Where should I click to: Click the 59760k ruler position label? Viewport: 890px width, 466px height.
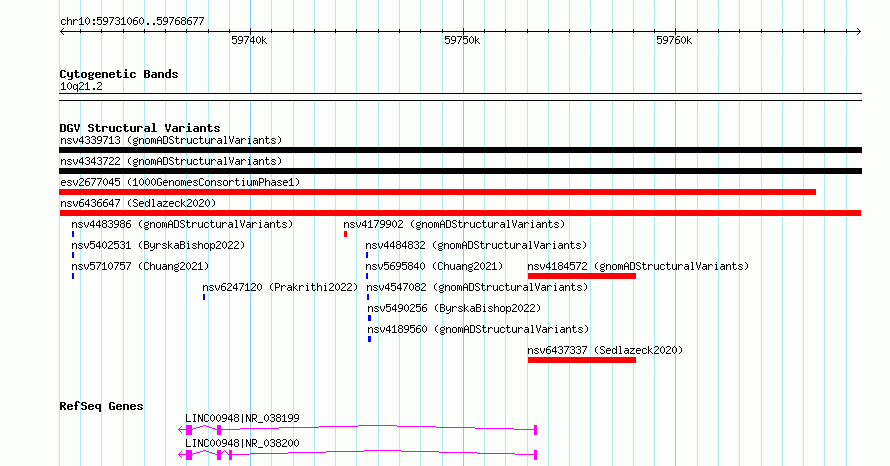(674, 40)
